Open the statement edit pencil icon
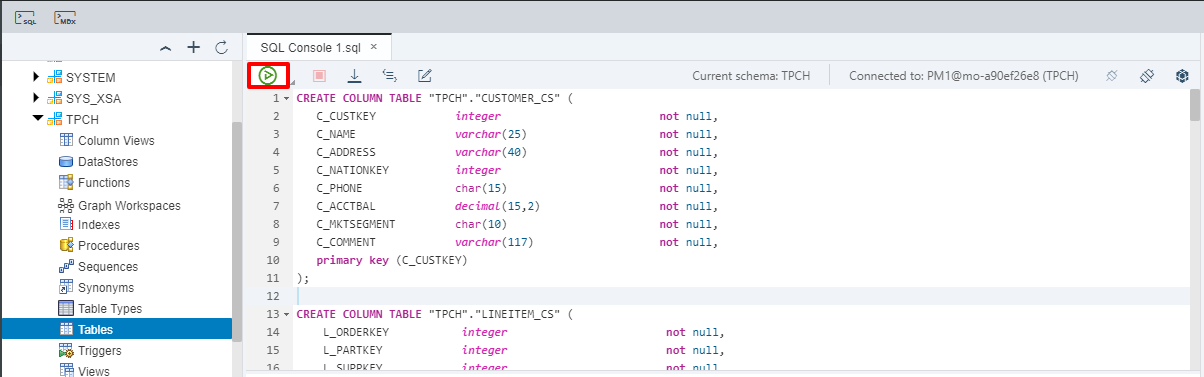The image size is (1204, 377). click(424, 75)
